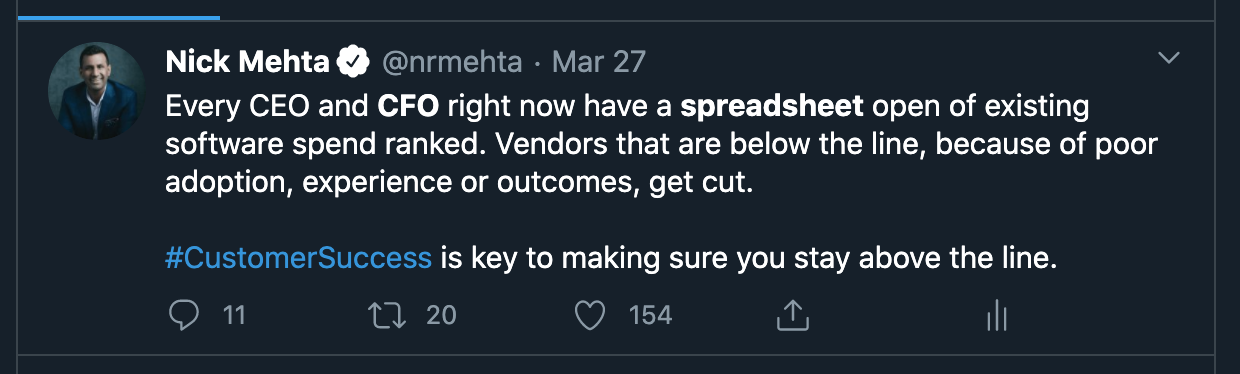The image size is (1240, 374).
Task: Open tweet analytics bar chart icon
Action: [x=996, y=317]
